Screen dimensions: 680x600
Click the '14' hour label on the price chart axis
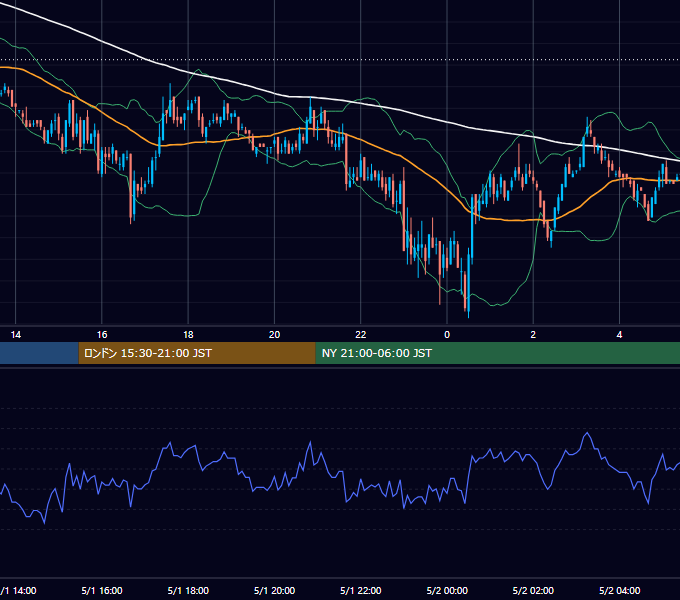(x=16, y=335)
